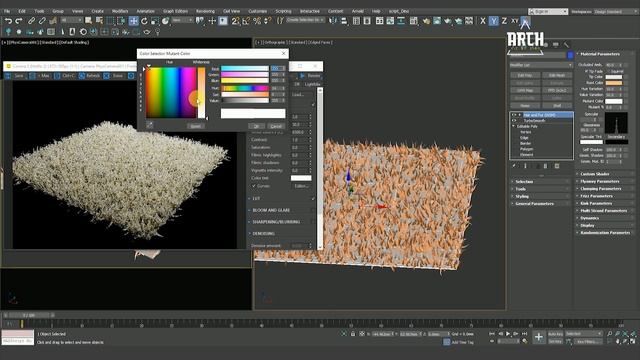Viewport: 640px width, 360px height.
Task: Click the Tip Color swatch
Action: click(614, 77)
